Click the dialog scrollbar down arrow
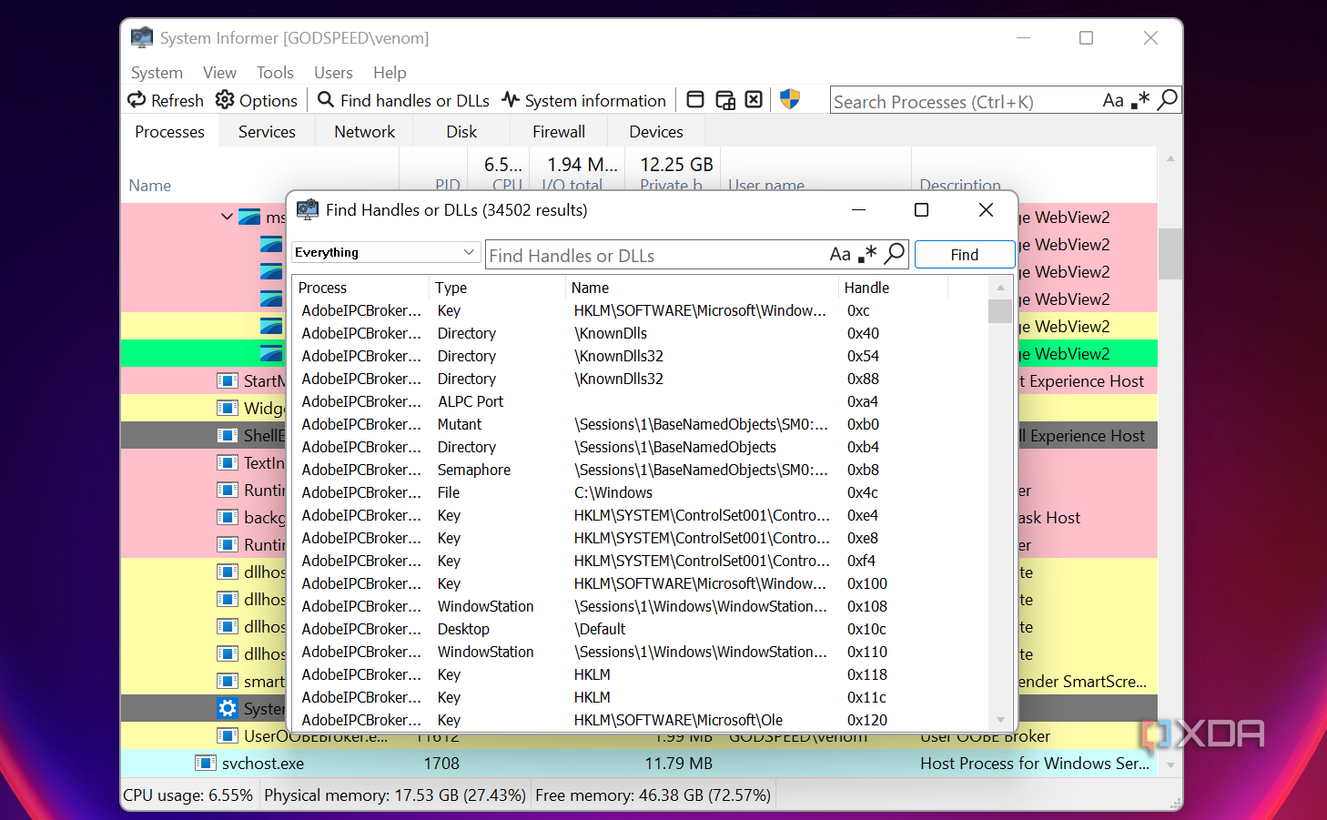Screen dimensions: 1327x820 click(x=1000, y=720)
